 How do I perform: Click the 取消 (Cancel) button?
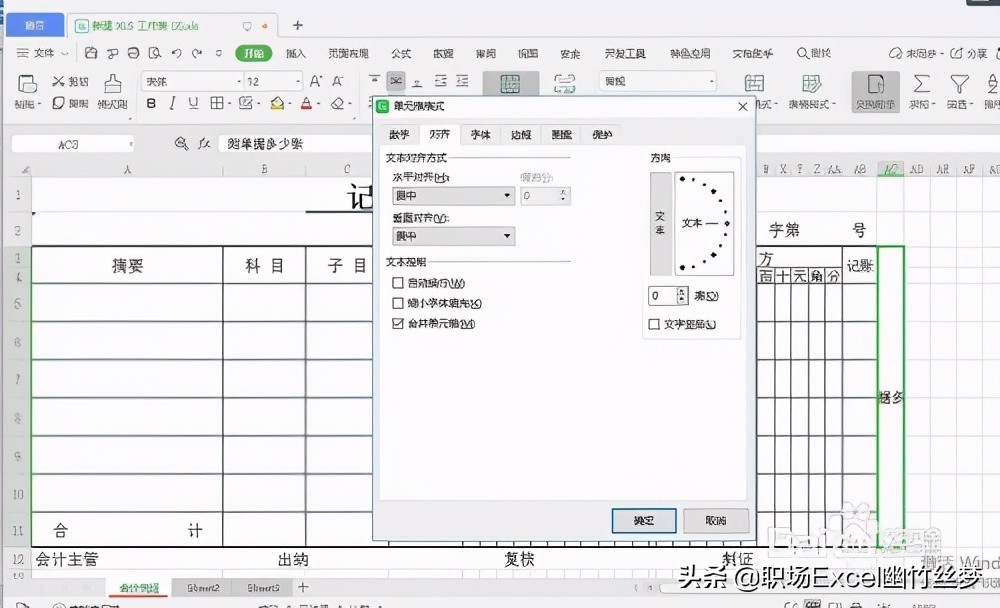tap(716, 521)
